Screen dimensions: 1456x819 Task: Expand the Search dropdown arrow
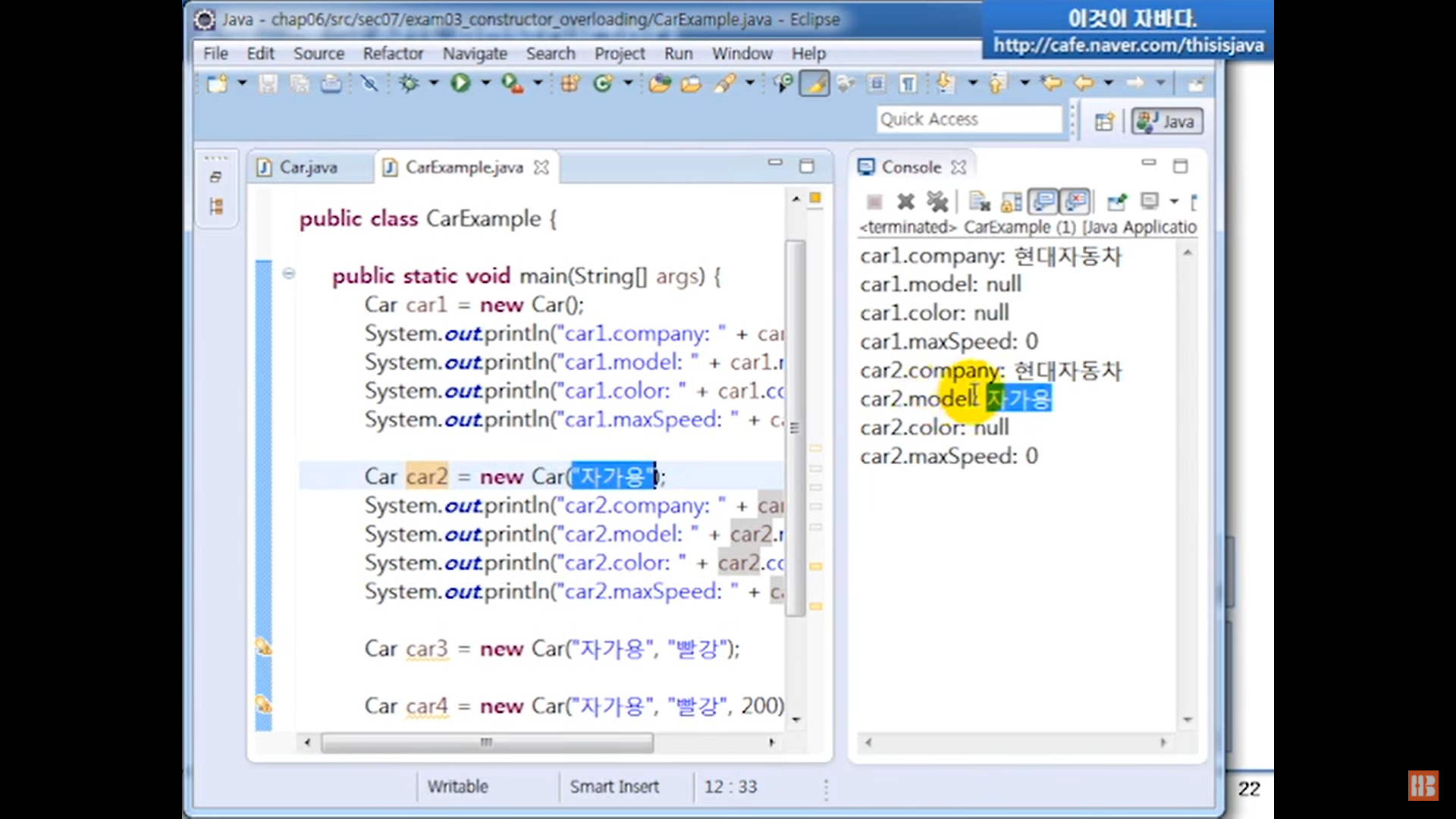[x=749, y=83]
